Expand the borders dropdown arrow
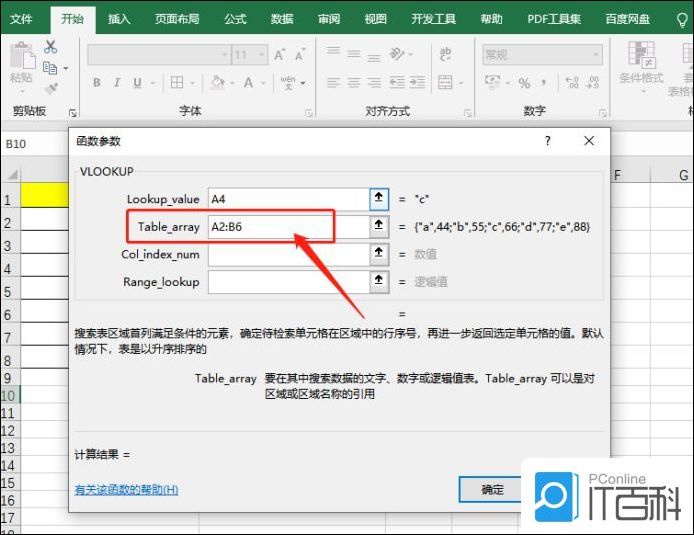 [192, 83]
